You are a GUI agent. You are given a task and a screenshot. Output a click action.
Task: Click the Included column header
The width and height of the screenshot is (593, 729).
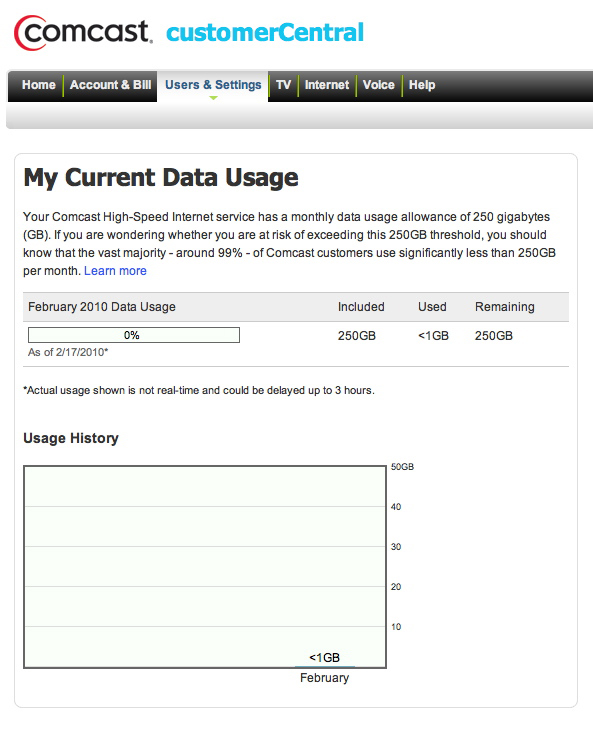click(361, 307)
